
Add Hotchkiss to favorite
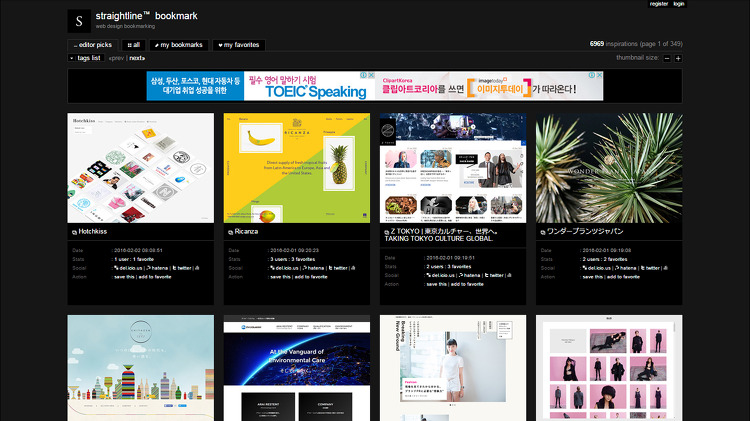click(x=155, y=277)
